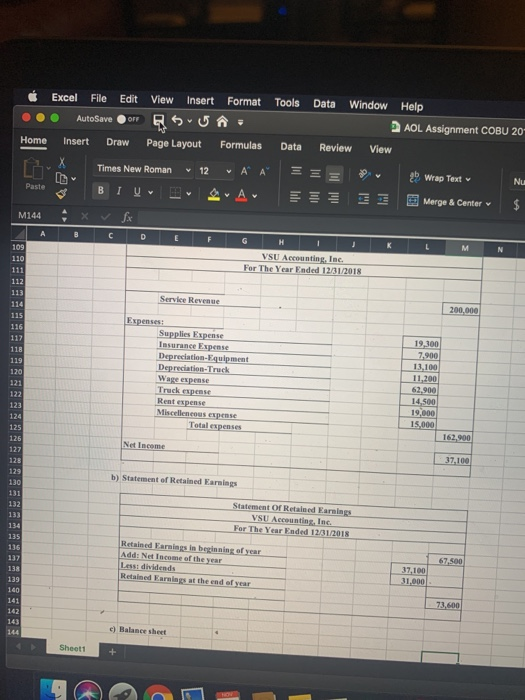Expand the orientation dropdown arrow

[x=378, y=176]
